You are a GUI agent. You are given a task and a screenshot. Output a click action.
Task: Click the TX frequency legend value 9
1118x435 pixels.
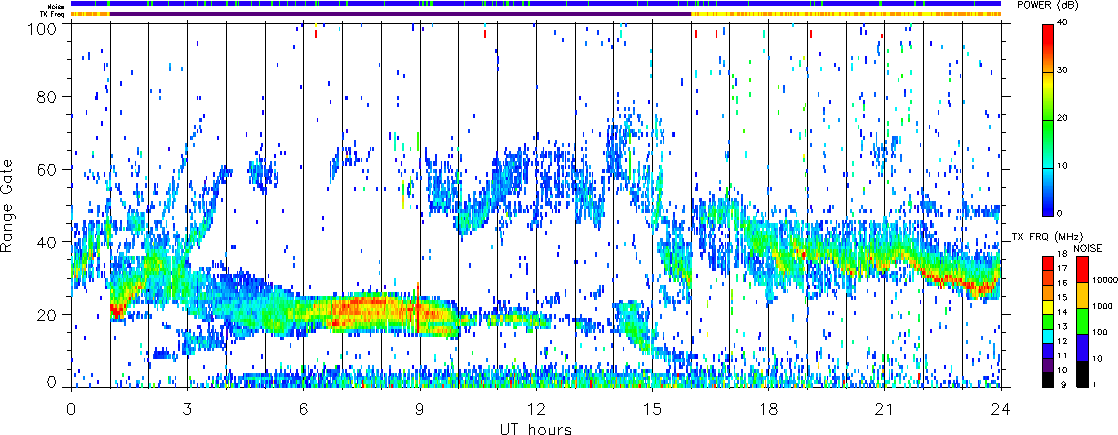pos(1065,386)
